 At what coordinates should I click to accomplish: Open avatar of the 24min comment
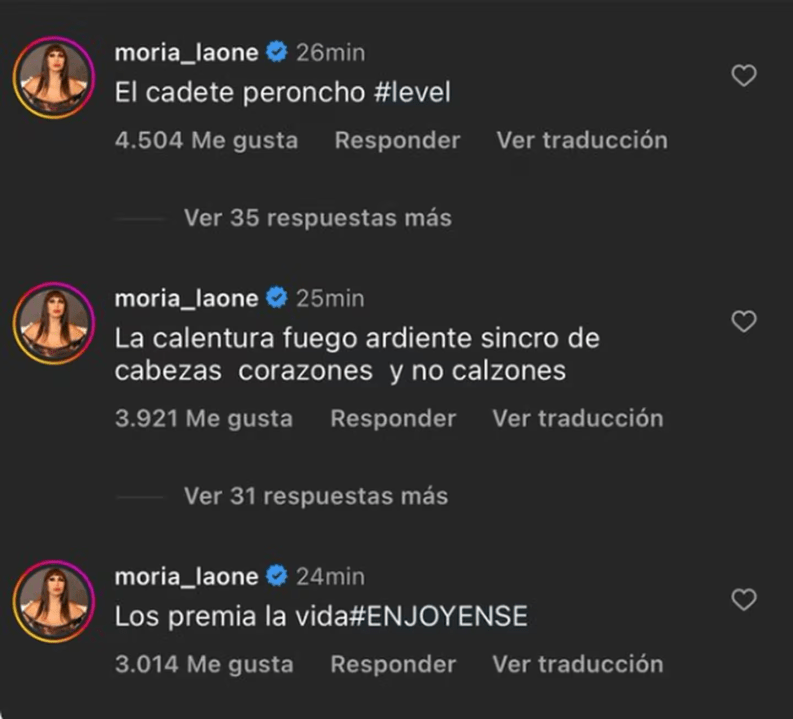pos(54,601)
